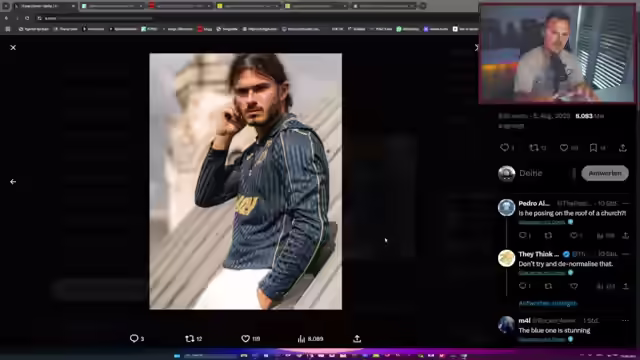
Task: Click browser back button
Action: pyautogui.click(x=6, y=18)
